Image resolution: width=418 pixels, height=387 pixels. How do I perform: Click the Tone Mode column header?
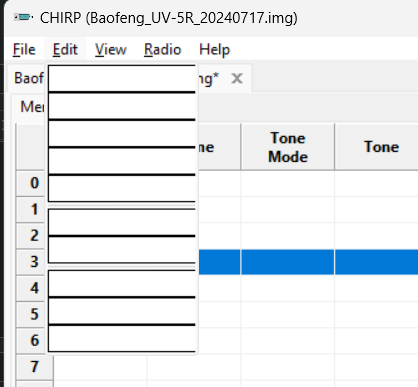pos(288,147)
